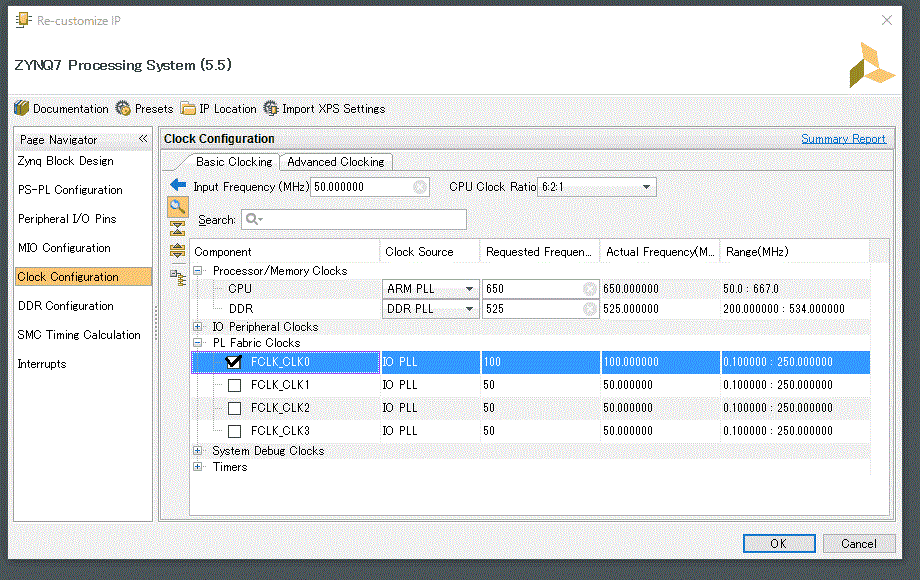
Task: Open CPU clock source ARM PLL dropdown
Action: point(469,289)
